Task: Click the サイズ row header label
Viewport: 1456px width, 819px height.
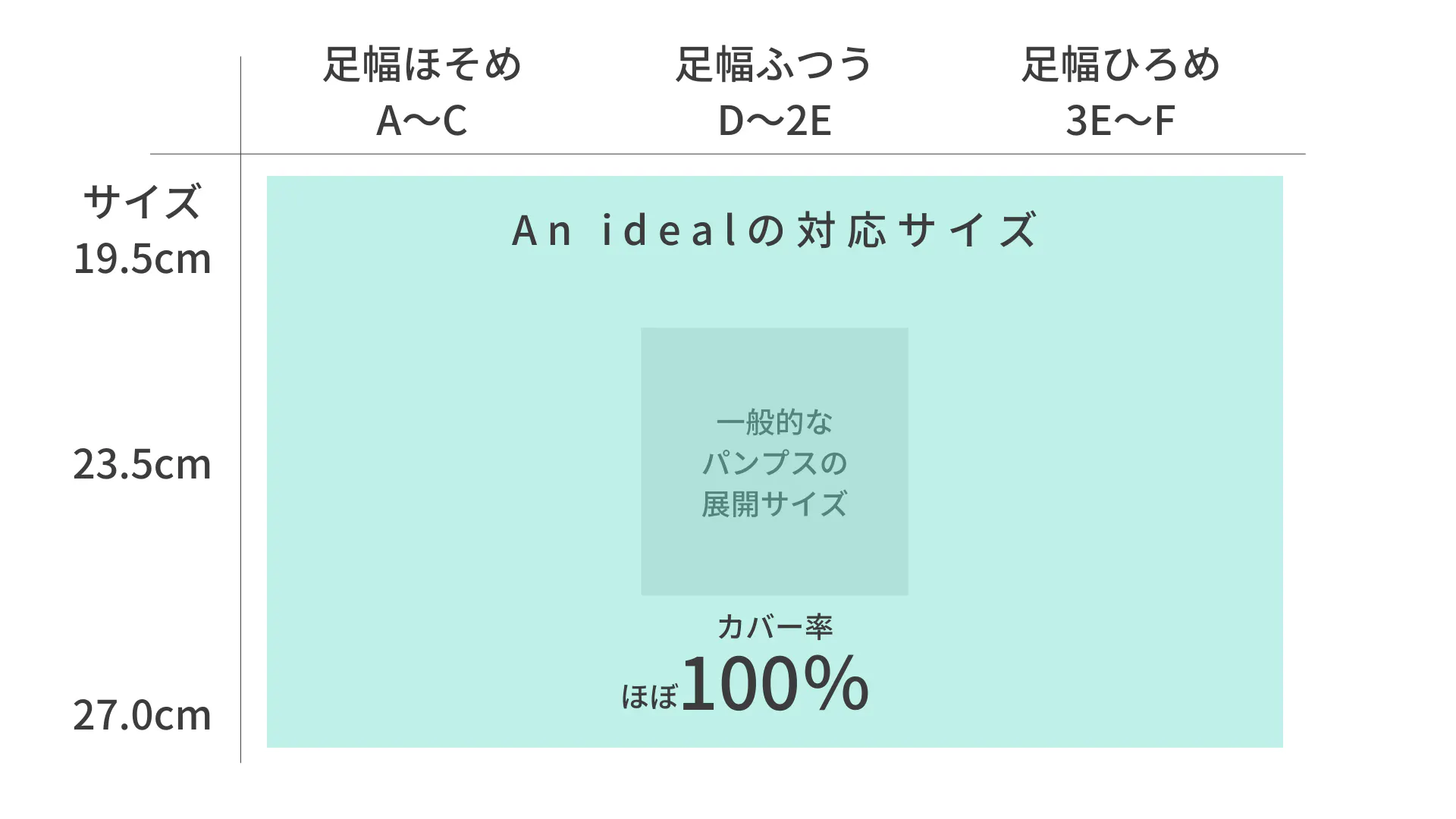Action: (142, 202)
